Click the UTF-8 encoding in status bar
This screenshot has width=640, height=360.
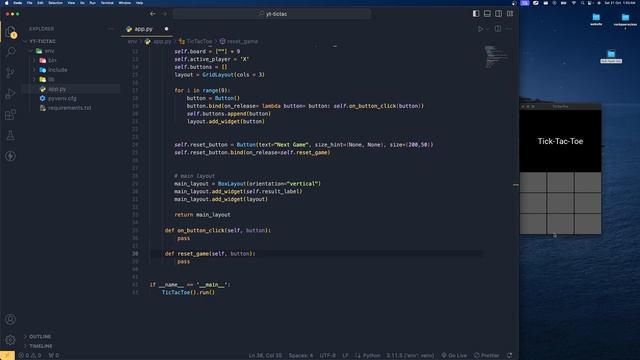[327, 356]
